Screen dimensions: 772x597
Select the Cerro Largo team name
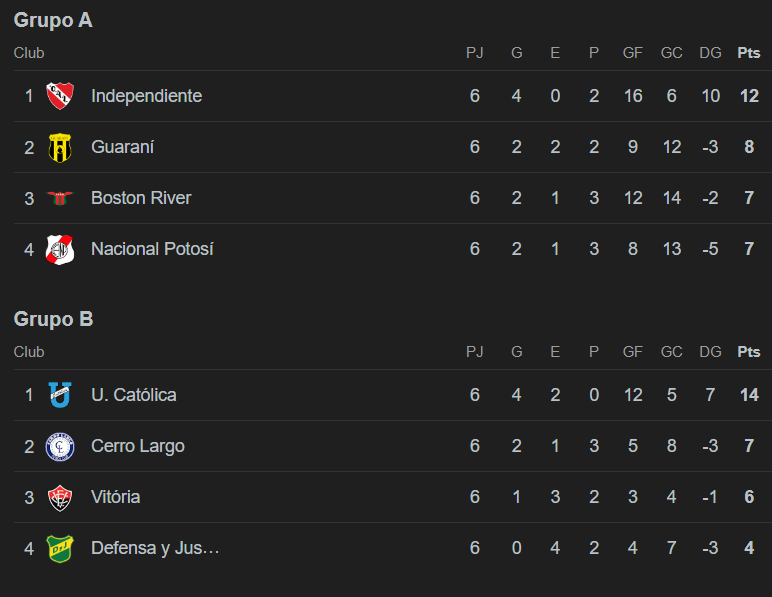click(138, 446)
